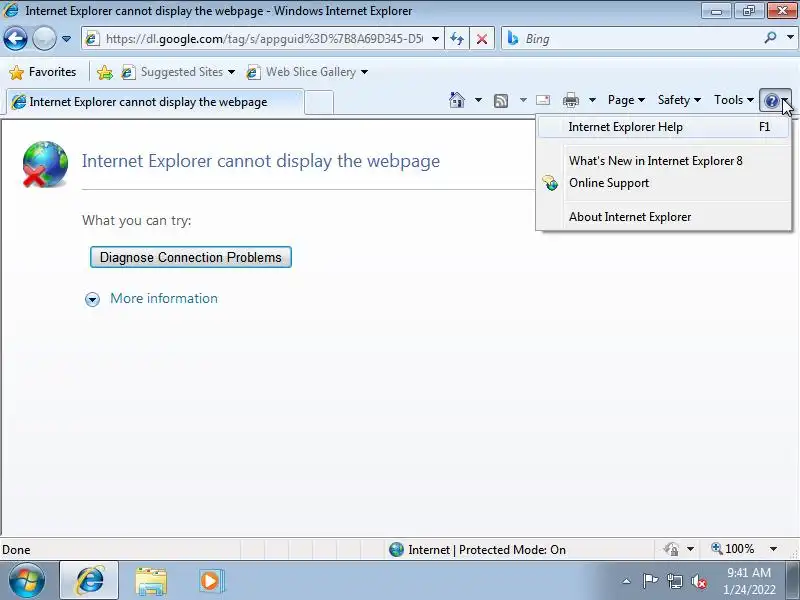Select the 'cannot display the webpage' tab
The height and width of the screenshot is (600, 800).
155,102
